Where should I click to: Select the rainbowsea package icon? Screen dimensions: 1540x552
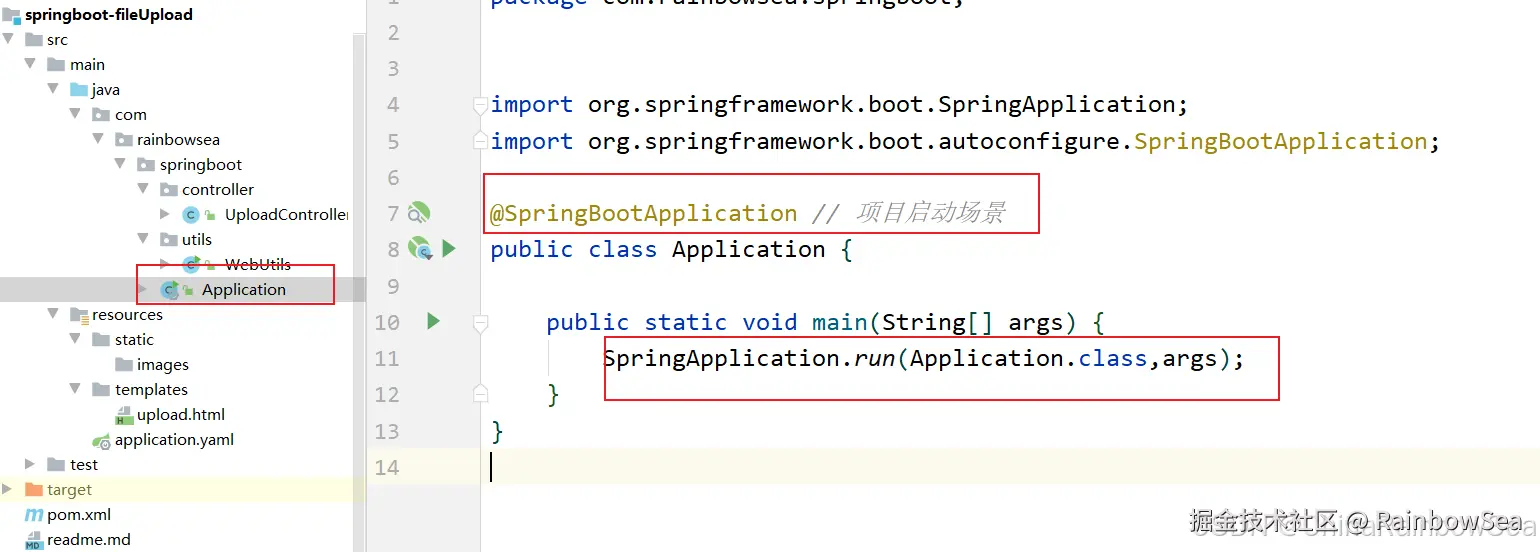click(x=123, y=140)
